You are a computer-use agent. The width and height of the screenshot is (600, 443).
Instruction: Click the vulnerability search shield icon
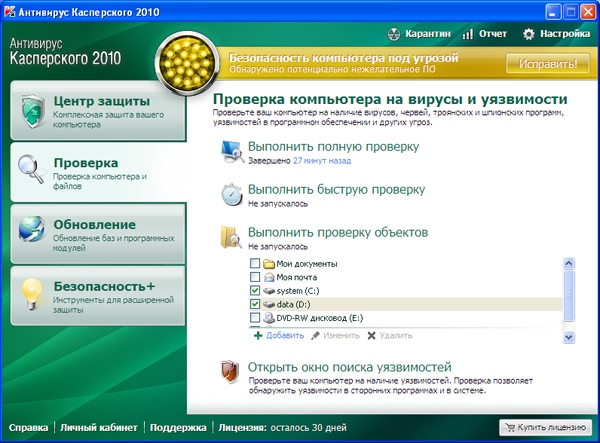coord(230,371)
